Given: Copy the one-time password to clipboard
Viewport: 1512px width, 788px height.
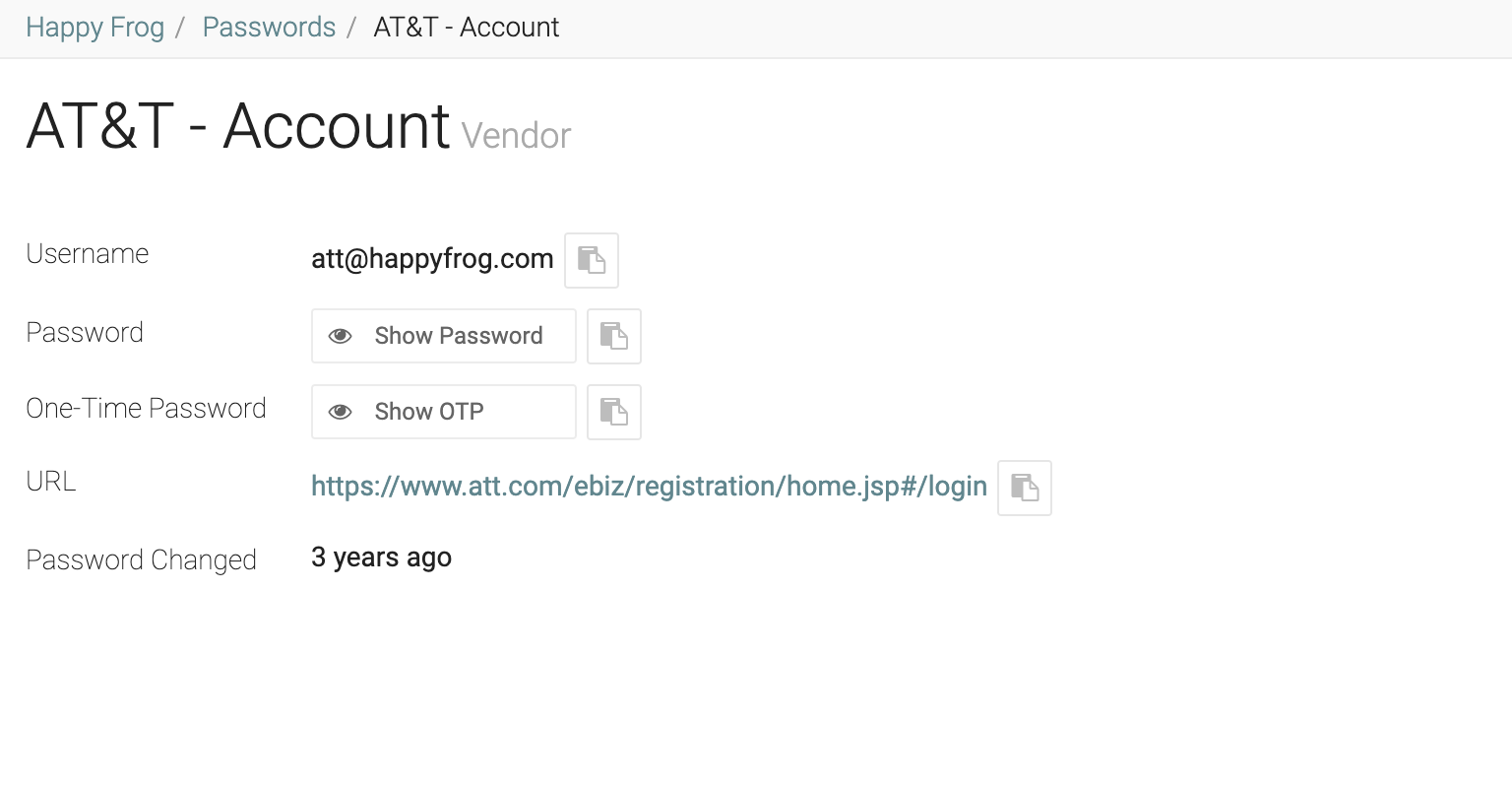Looking at the screenshot, I should point(614,412).
